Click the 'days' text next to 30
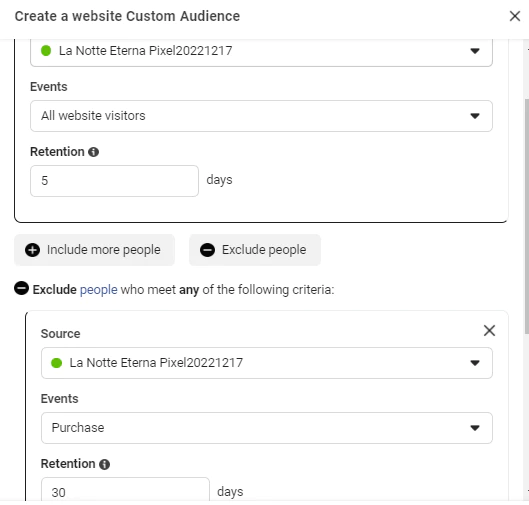 [230, 492]
